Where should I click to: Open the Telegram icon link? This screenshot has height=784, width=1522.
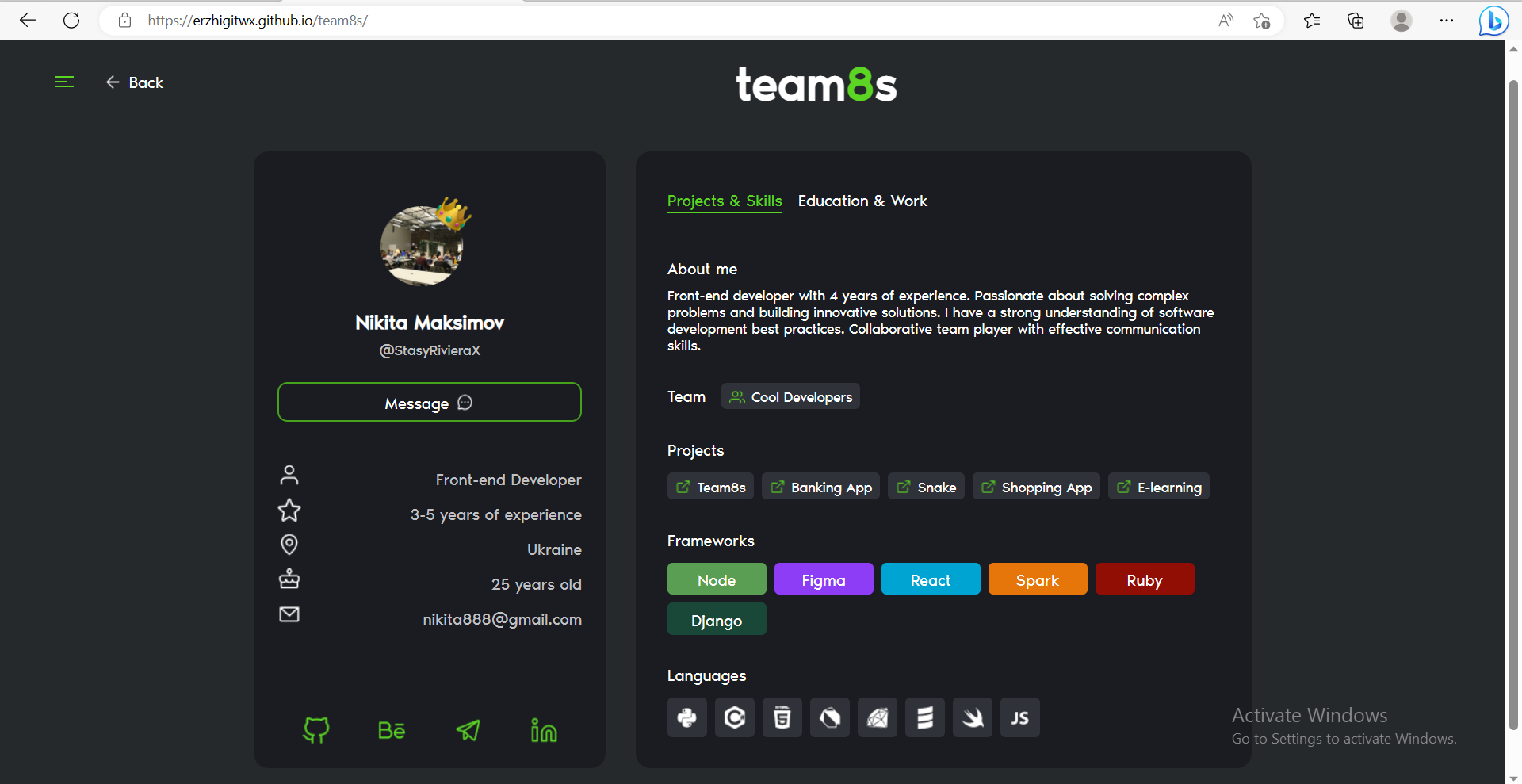tap(468, 729)
